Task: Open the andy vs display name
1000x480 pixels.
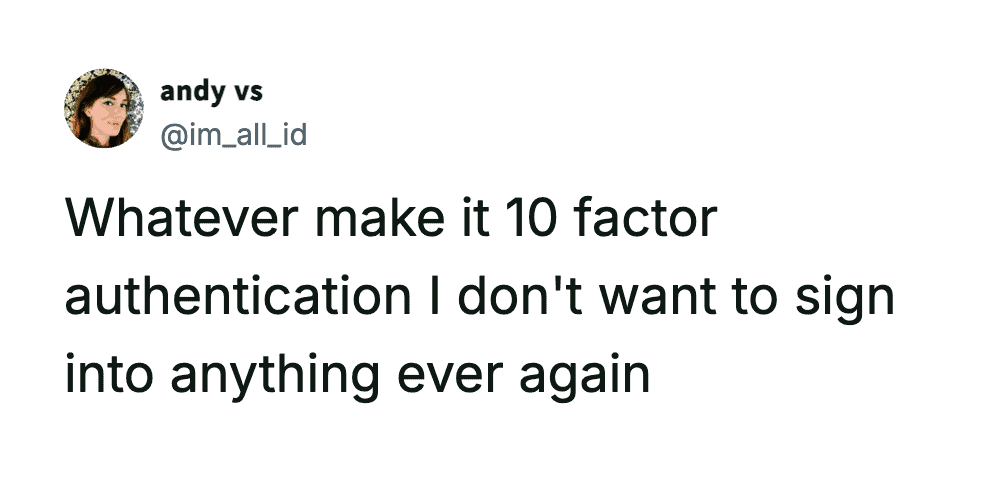Action: [x=211, y=92]
